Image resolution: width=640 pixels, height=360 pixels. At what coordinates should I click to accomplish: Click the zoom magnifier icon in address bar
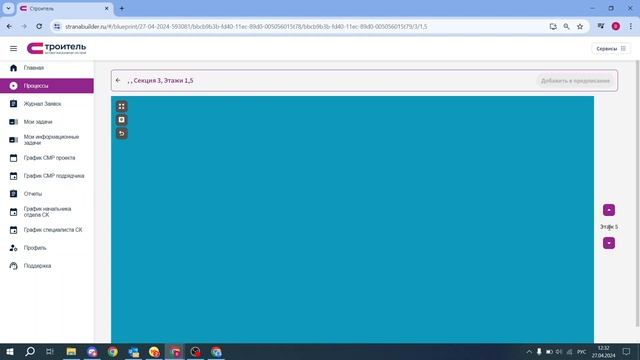567,27
